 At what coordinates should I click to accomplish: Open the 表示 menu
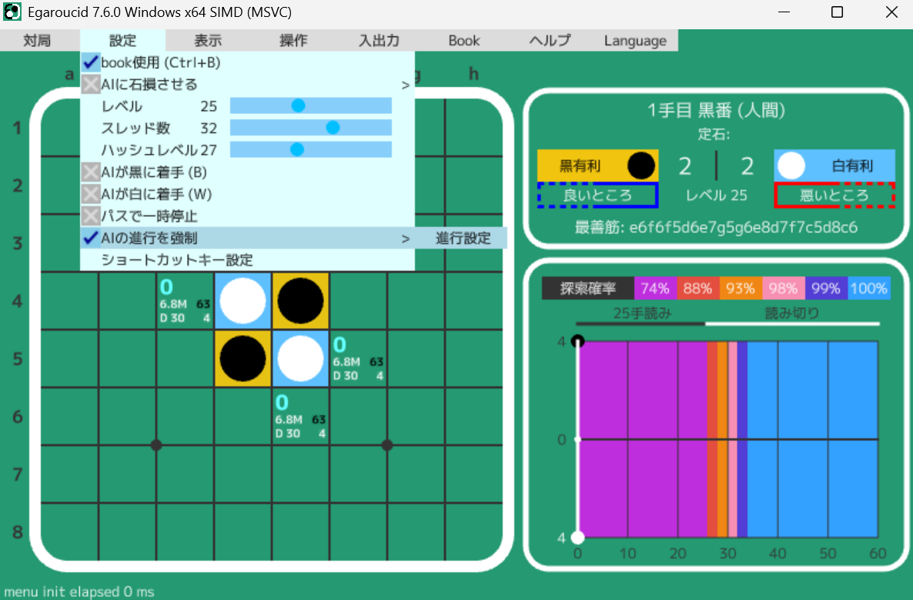(208, 41)
